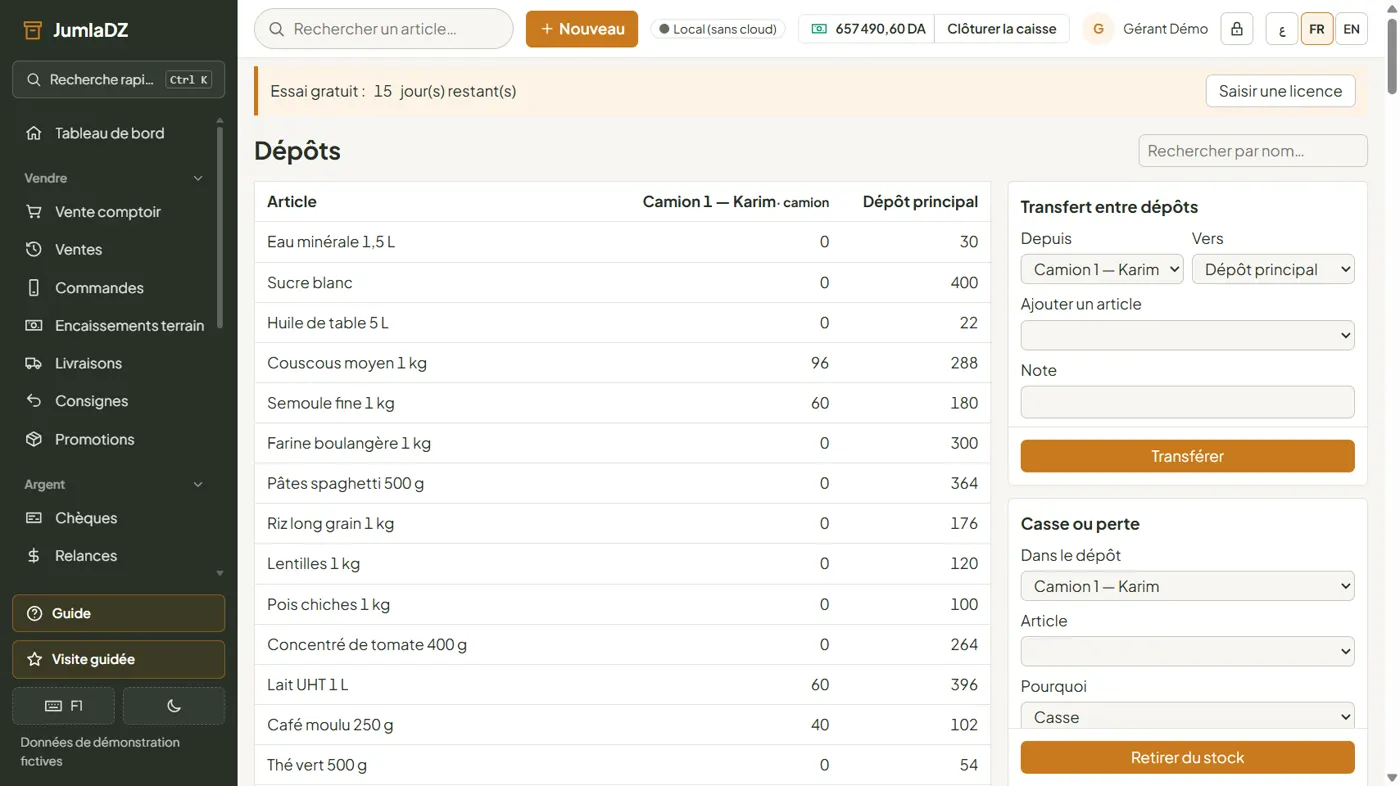Open keyboard shortcuts F1 button
This screenshot has width=1400, height=786.
pyautogui.click(x=64, y=706)
